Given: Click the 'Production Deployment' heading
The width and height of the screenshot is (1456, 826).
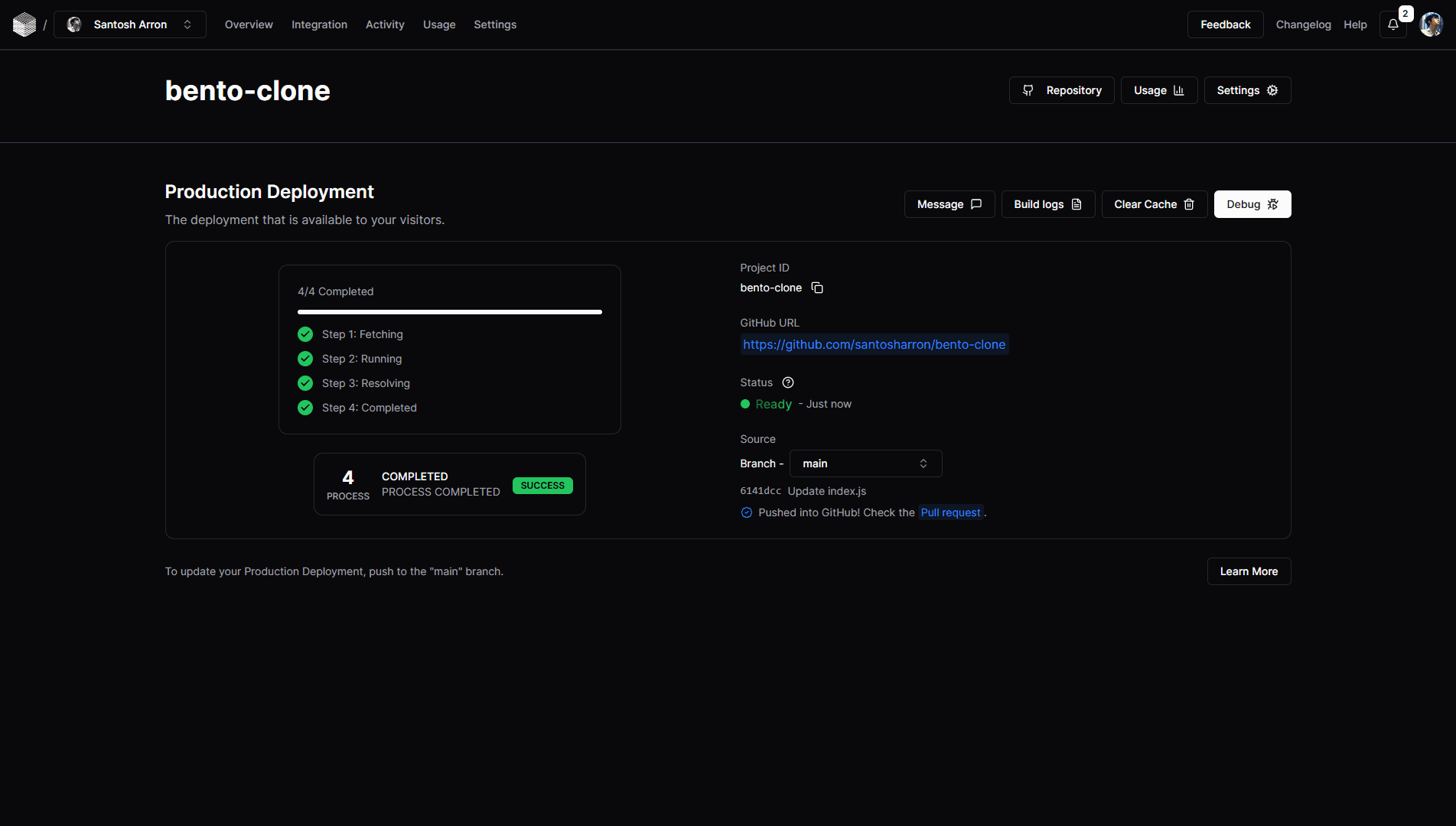Looking at the screenshot, I should 269,191.
